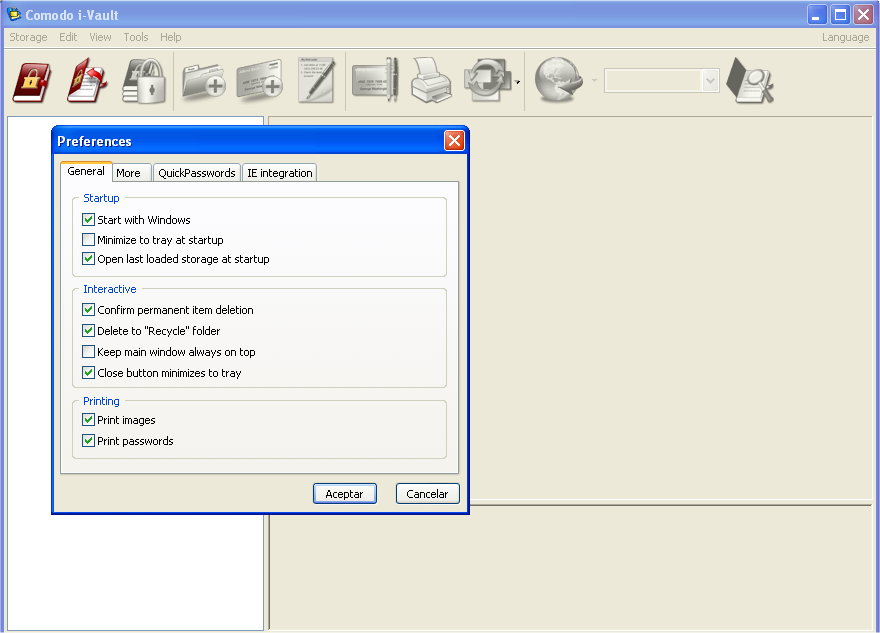
Task: Open the Tools menu
Action: 136,37
